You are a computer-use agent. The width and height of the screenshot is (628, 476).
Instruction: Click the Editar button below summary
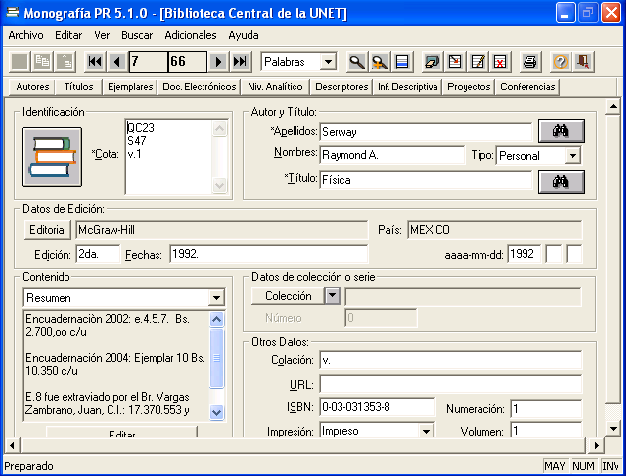coord(122,432)
